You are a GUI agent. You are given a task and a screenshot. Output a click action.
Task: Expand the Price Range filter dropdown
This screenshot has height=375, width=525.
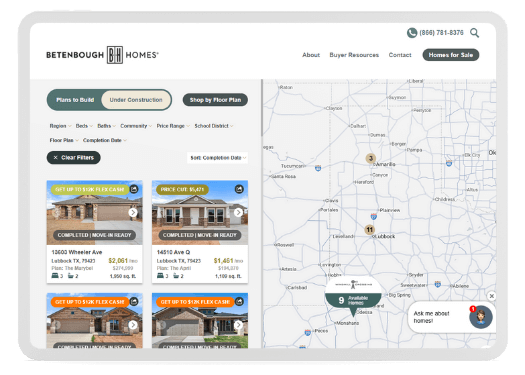coord(173,126)
